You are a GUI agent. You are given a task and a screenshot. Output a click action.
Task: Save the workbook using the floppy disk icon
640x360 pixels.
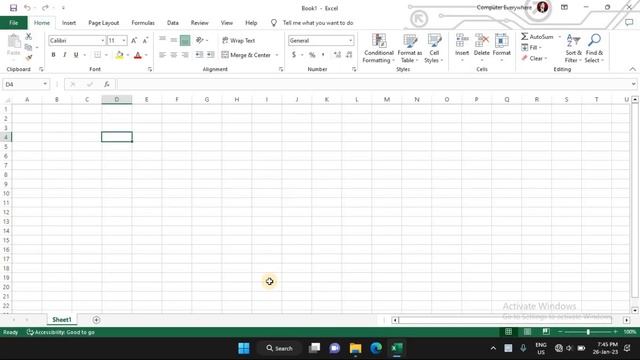[13, 8]
